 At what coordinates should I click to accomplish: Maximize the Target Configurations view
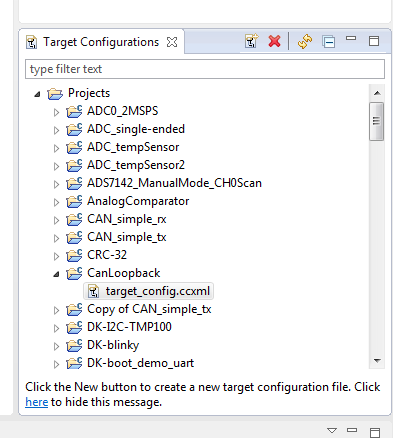(374, 41)
